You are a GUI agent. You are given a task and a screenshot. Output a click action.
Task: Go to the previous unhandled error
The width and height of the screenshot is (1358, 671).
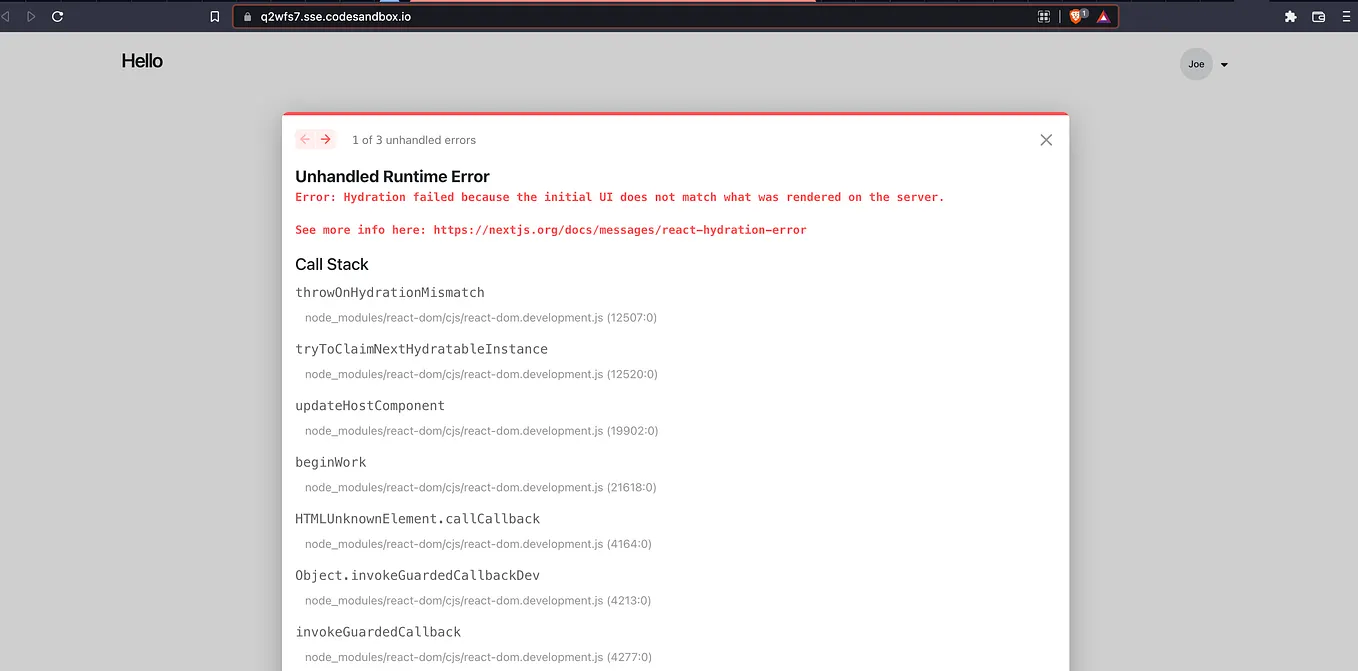tap(304, 139)
